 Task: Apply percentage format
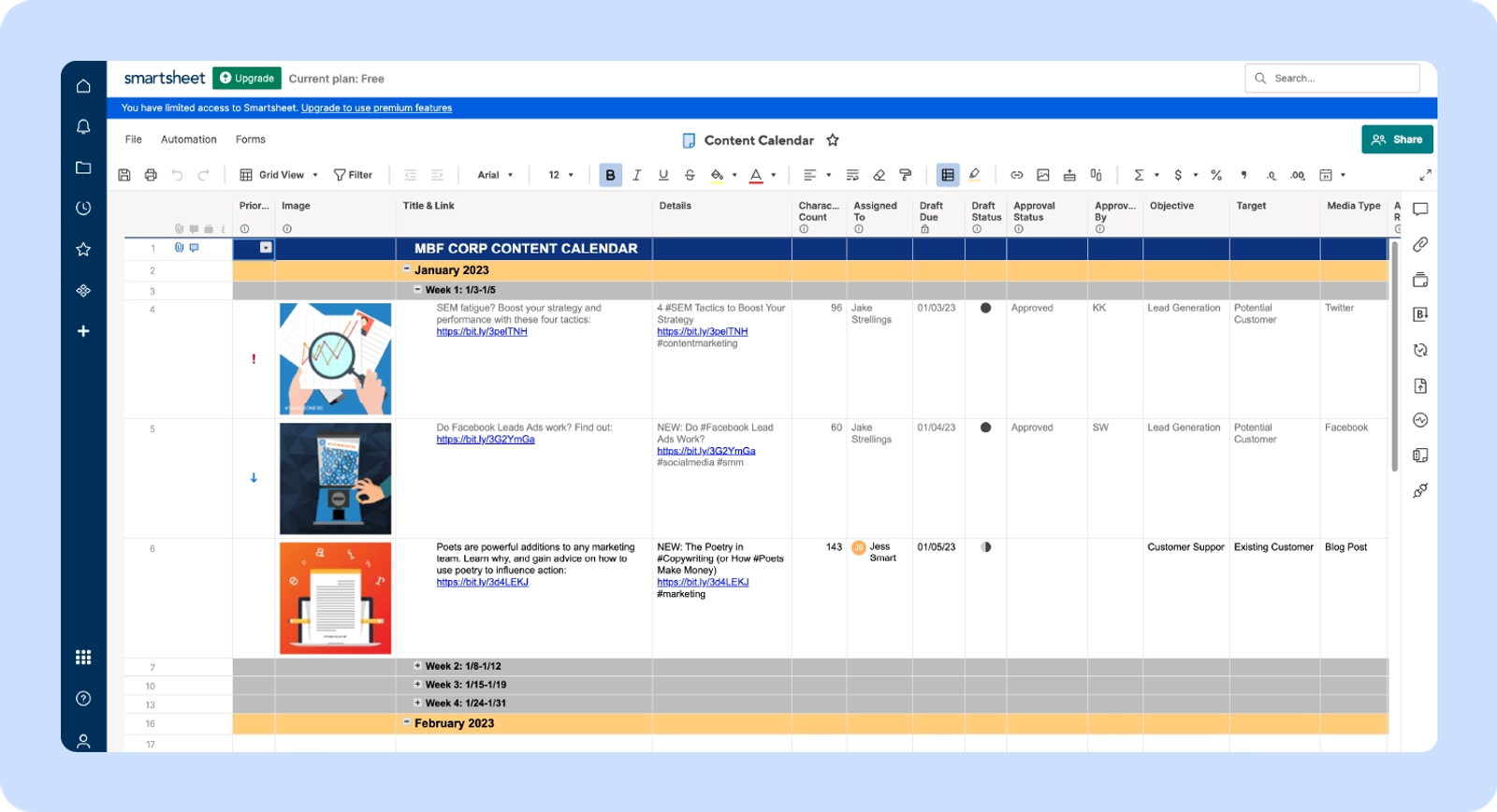point(1216,175)
